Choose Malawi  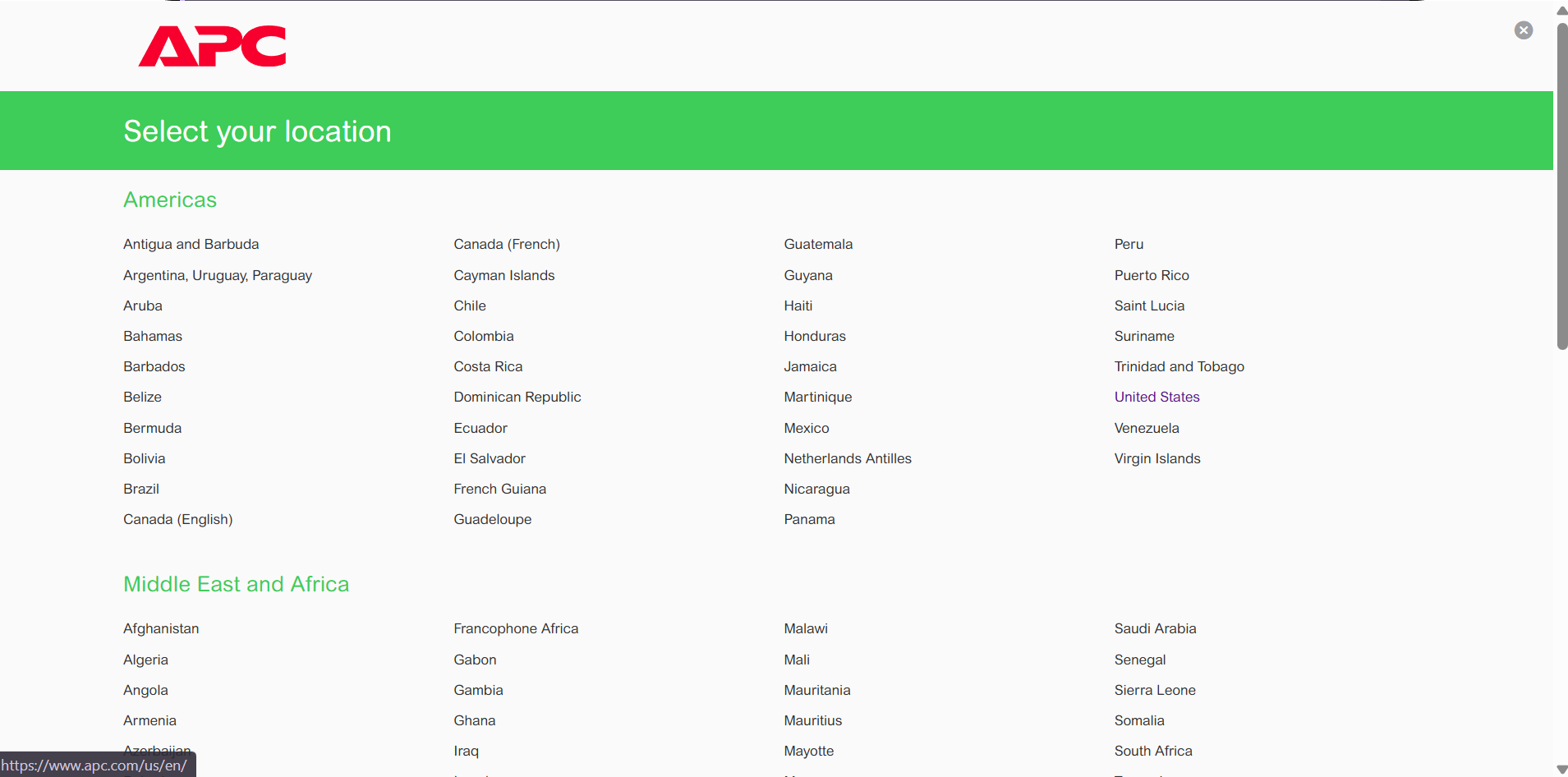coord(806,628)
